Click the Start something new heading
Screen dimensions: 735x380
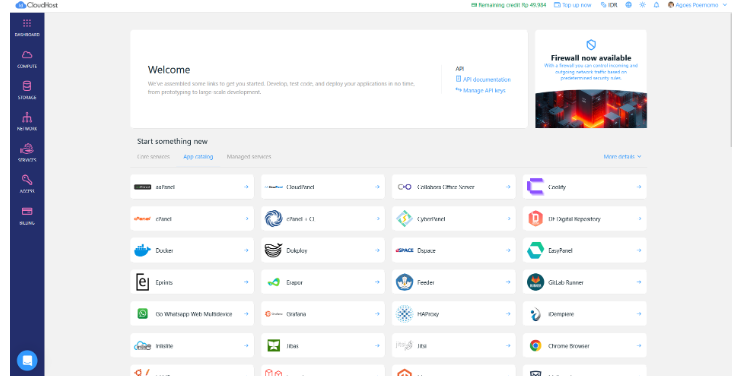coord(172,141)
